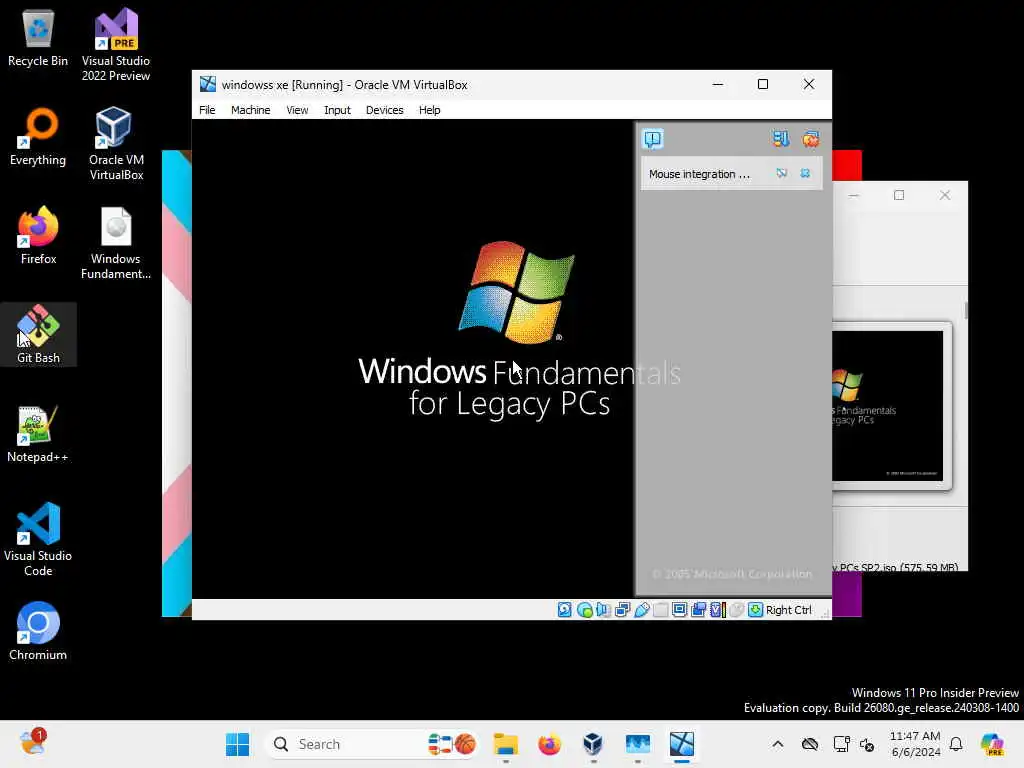Open VirtualBox Manager cube icon on taskbar
The height and width of the screenshot is (768, 1024).
coord(593,744)
